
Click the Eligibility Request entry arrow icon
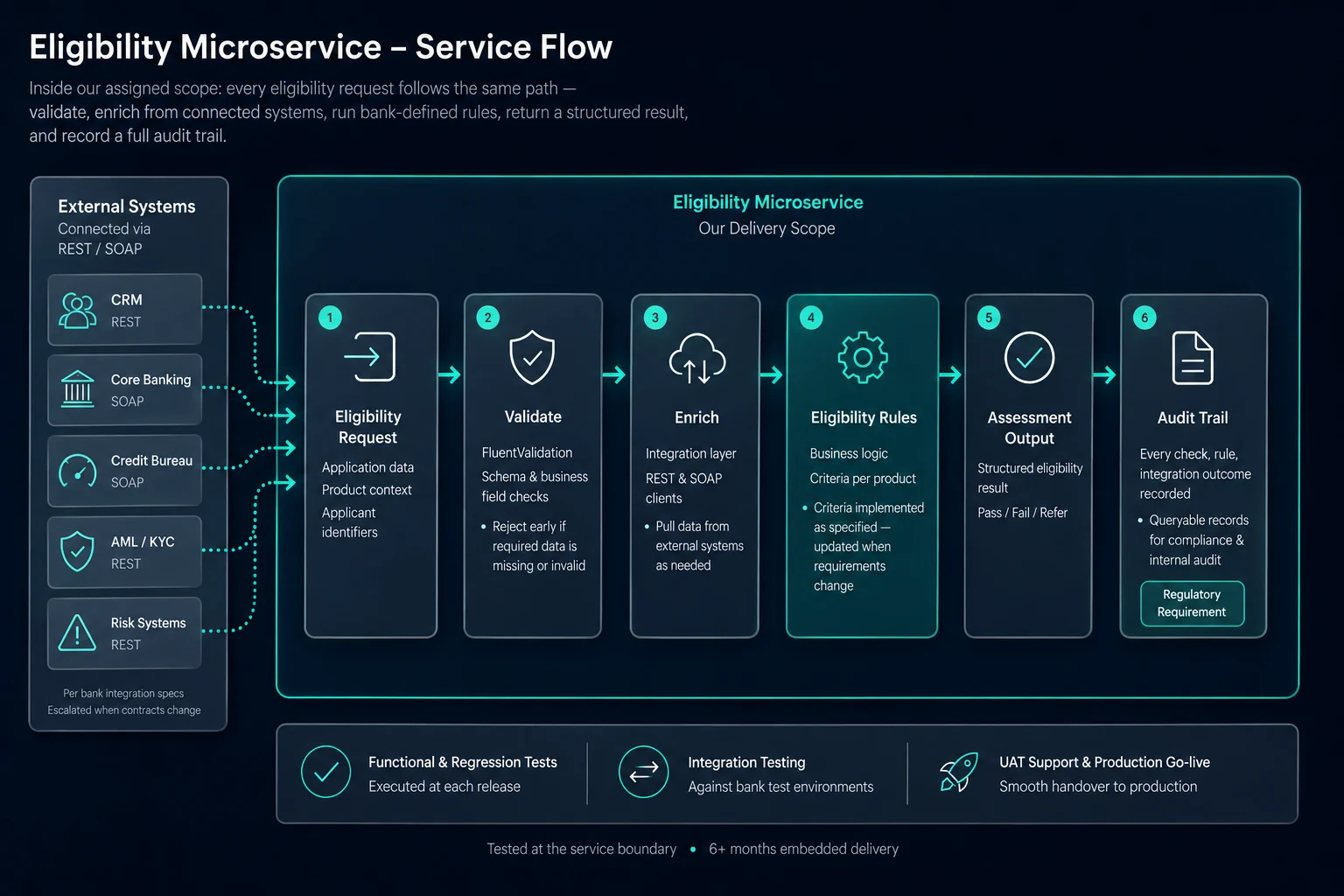(369, 357)
